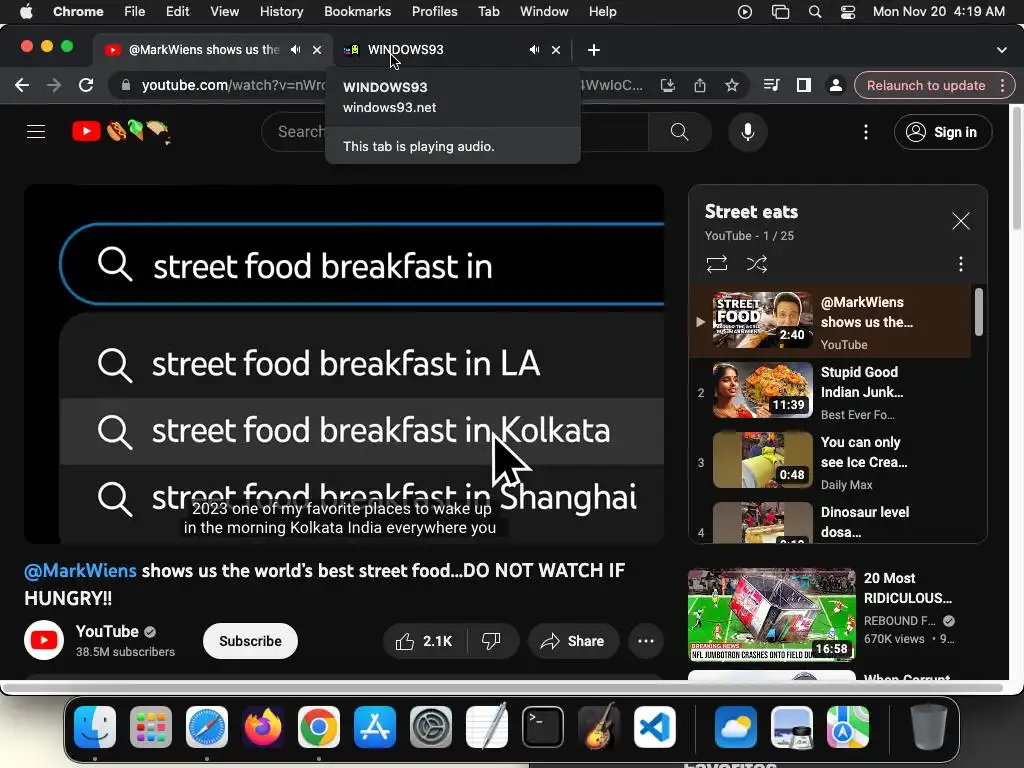Click the @MarkWiens link in video title
1024x768 pixels.
click(80, 571)
